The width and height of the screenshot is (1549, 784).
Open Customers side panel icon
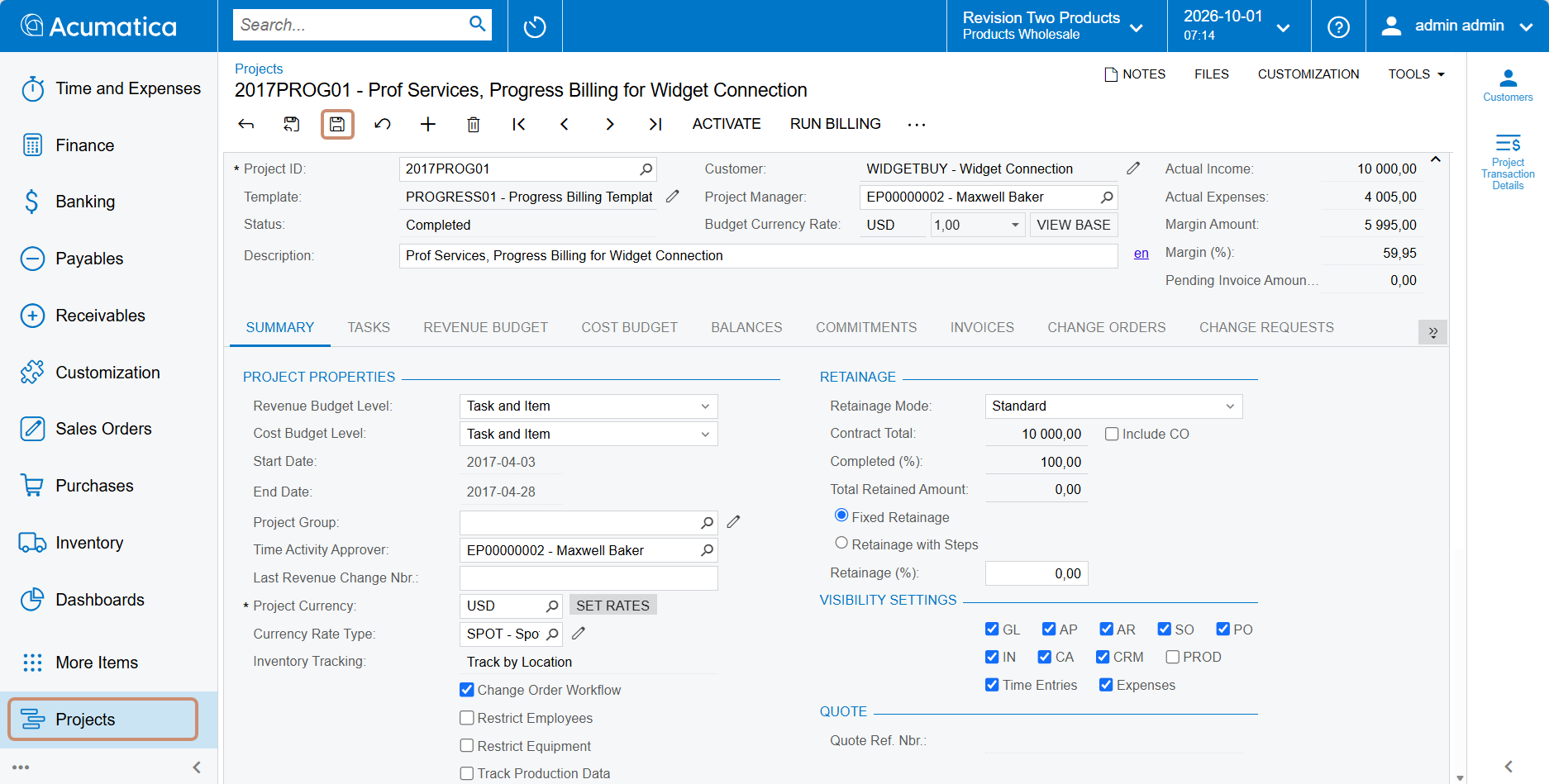[1508, 86]
